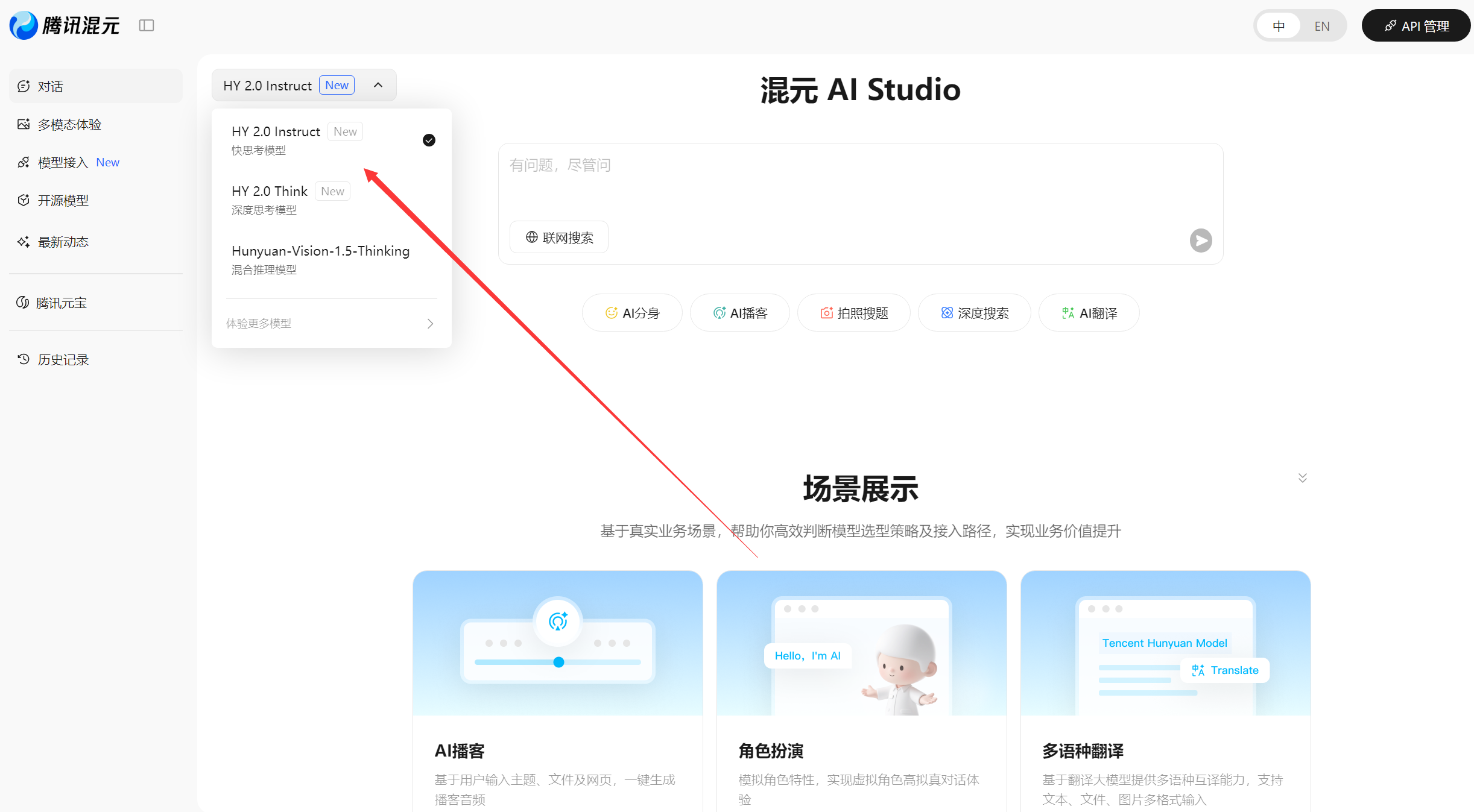Viewport: 1474px width, 812px height.
Task: Collapse the sidebar with the panel icon
Action: coord(147,25)
